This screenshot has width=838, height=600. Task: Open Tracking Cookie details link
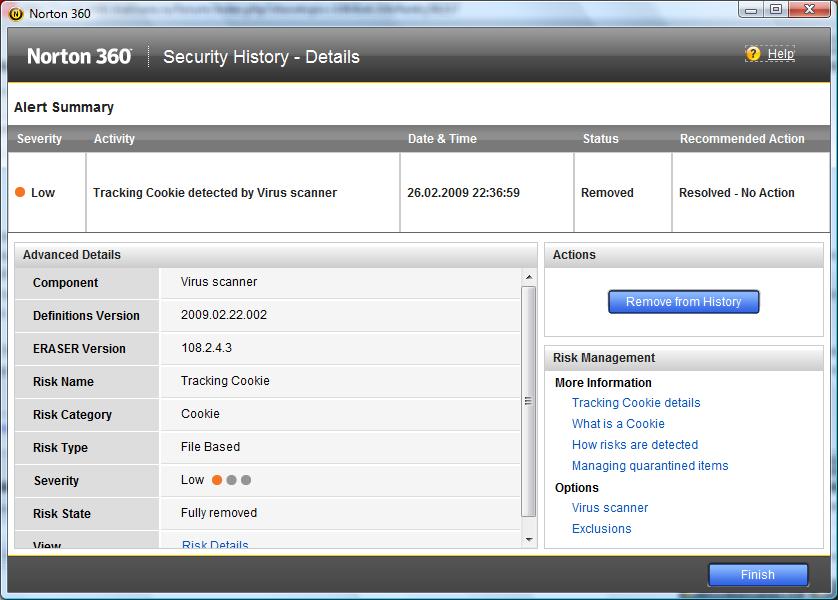(636, 403)
